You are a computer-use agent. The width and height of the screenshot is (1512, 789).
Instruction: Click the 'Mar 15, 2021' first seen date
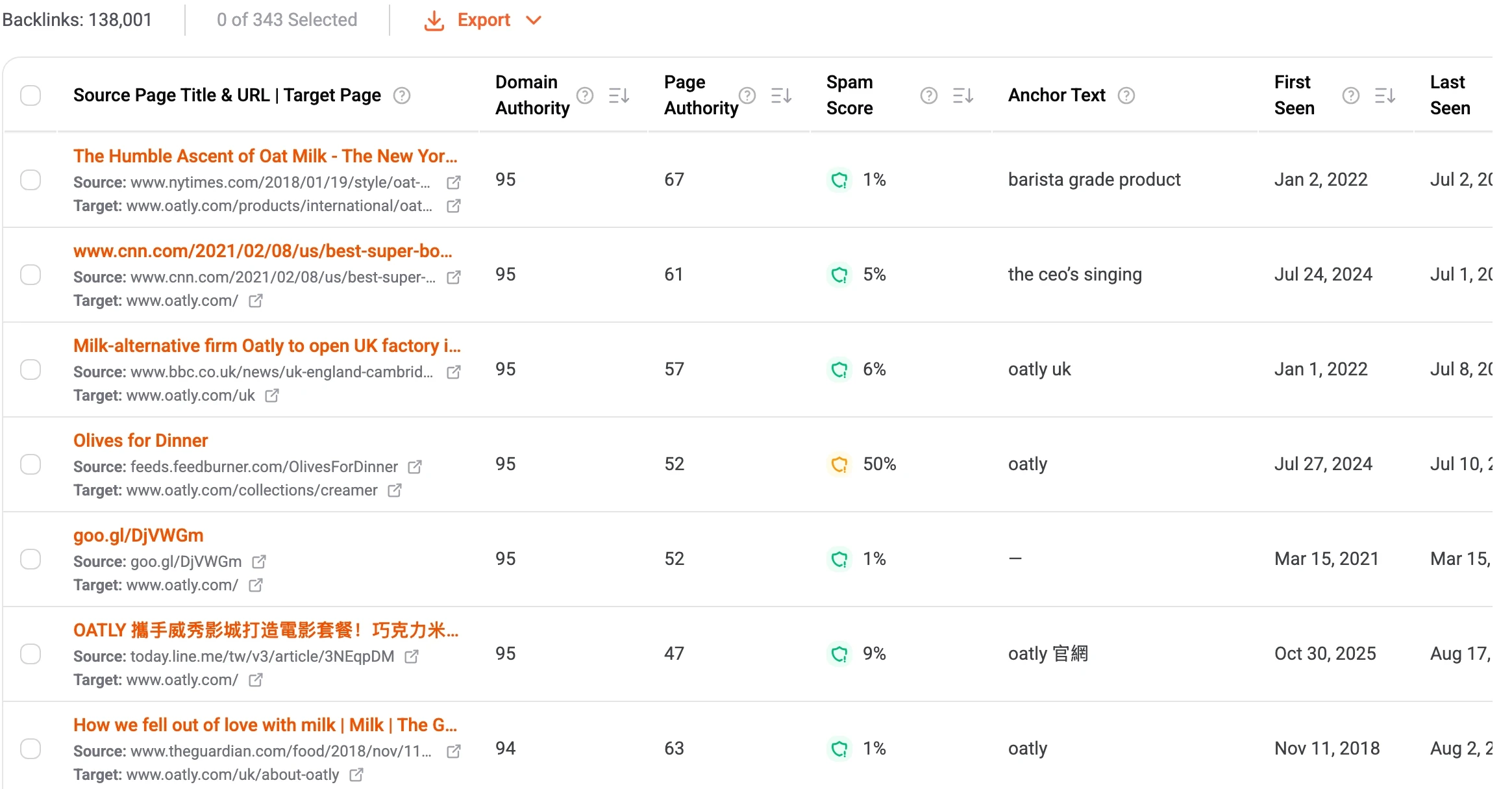(1326, 559)
